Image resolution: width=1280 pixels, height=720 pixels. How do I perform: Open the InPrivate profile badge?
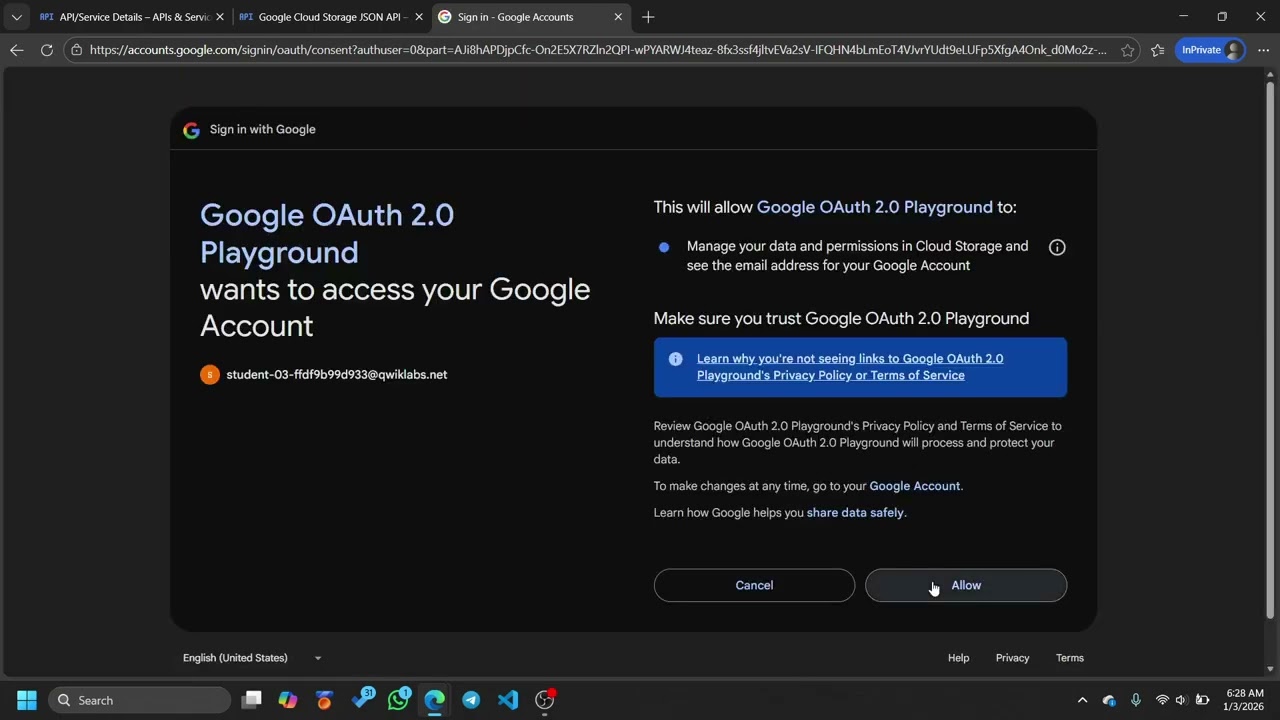pyautogui.click(x=1210, y=50)
